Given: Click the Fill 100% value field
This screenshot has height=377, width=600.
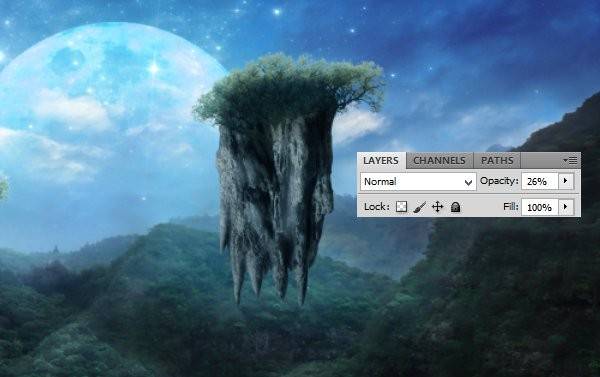Looking at the screenshot, I should tap(540, 207).
